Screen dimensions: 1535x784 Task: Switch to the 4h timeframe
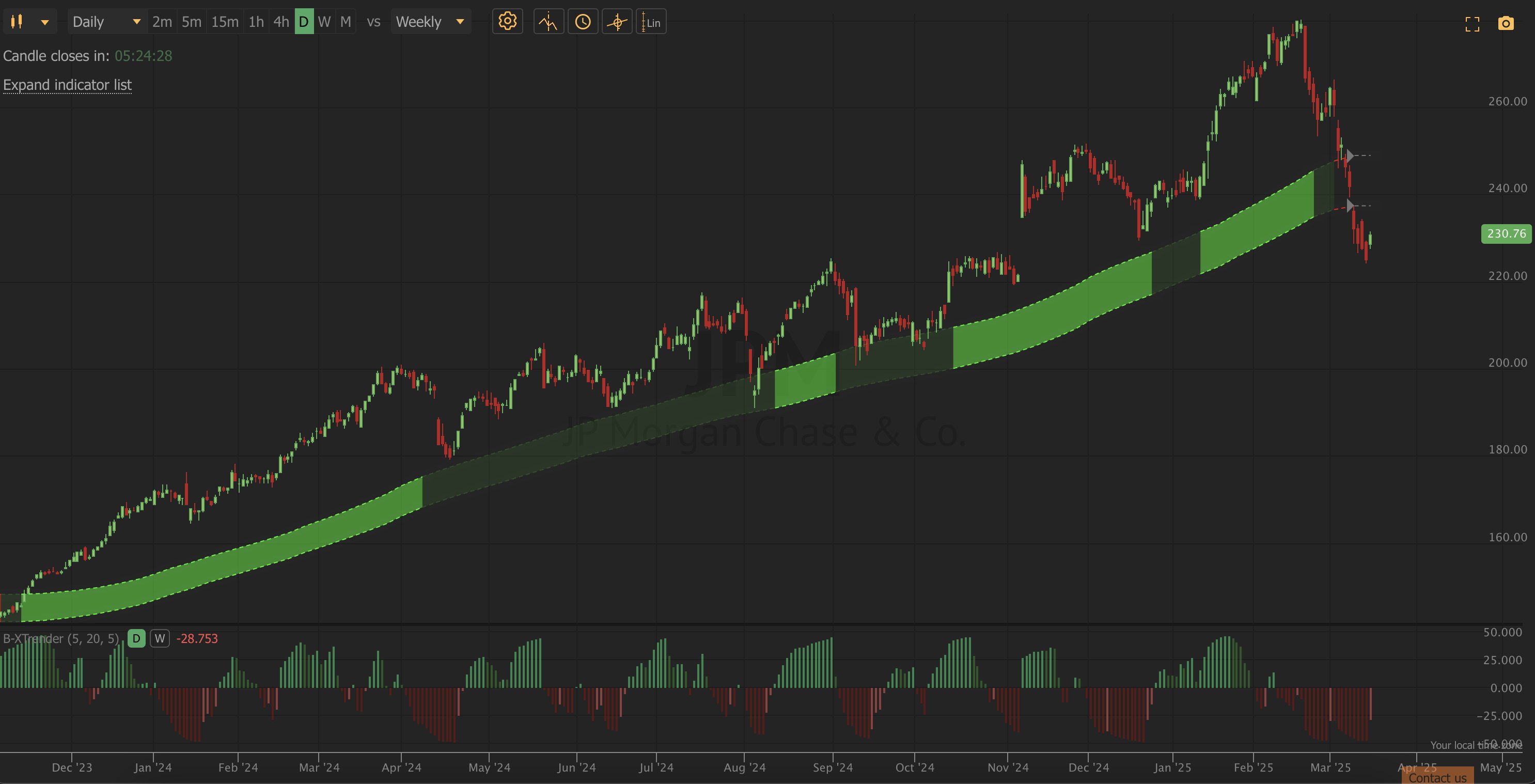point(280,22)
